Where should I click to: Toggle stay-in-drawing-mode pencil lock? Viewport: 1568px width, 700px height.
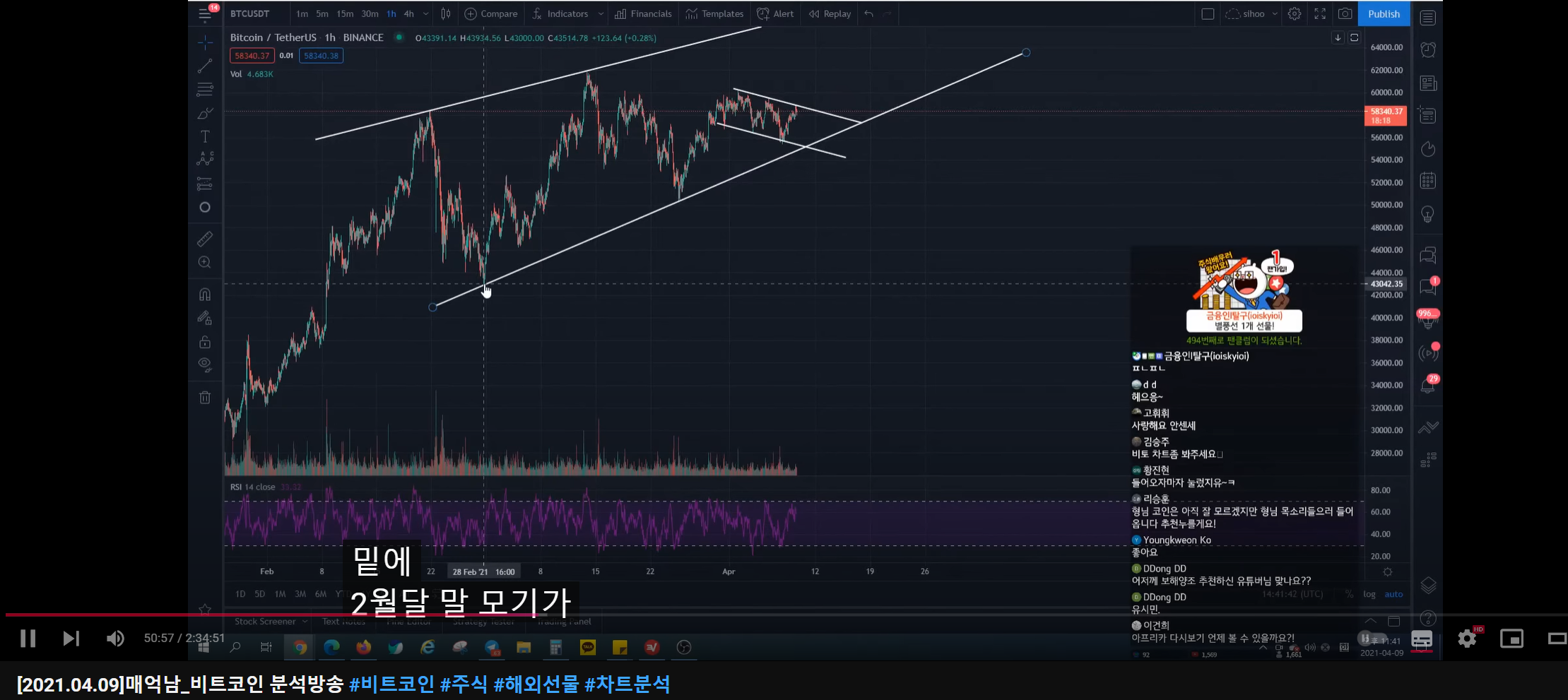[205, 318]
